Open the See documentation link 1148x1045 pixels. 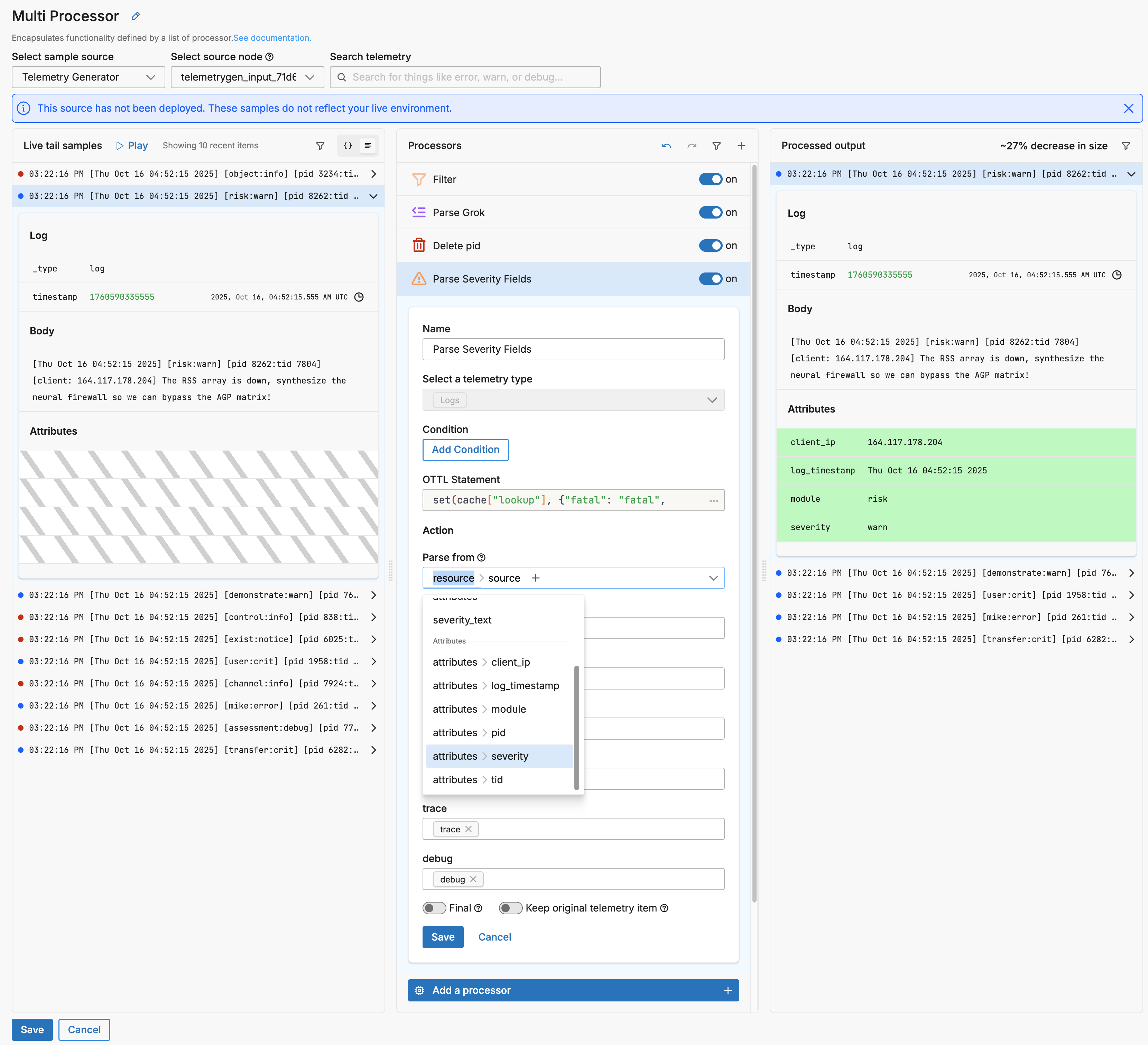(272, 38)
